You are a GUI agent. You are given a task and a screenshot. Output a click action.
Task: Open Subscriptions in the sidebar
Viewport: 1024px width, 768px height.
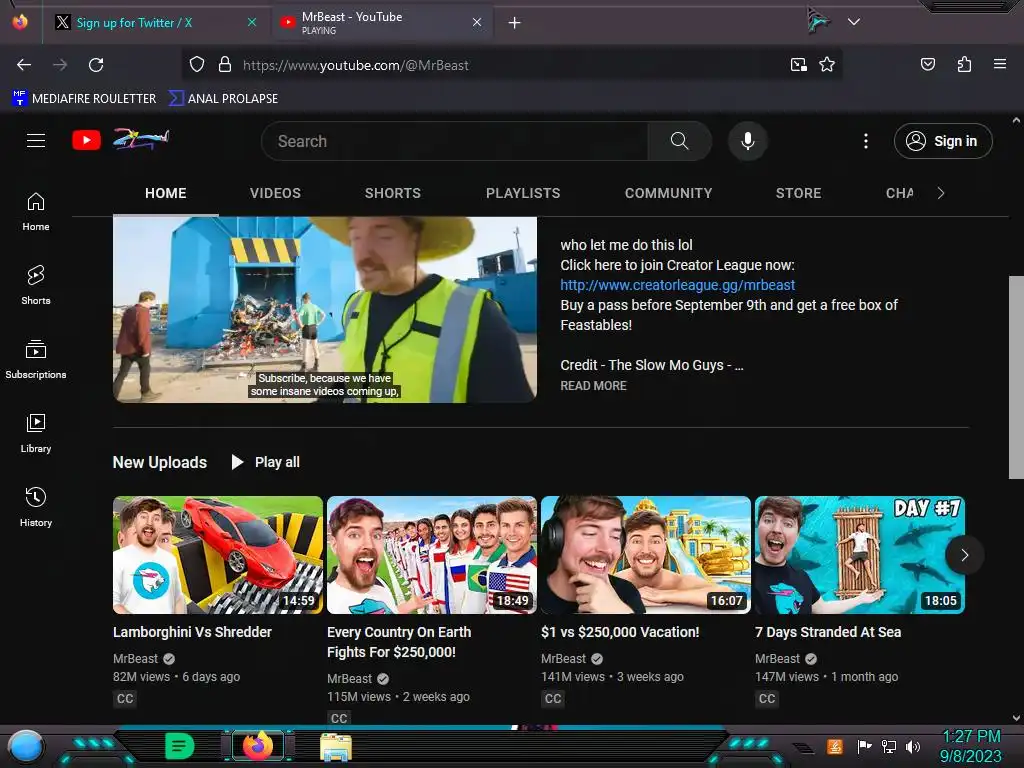coord(36,359)
